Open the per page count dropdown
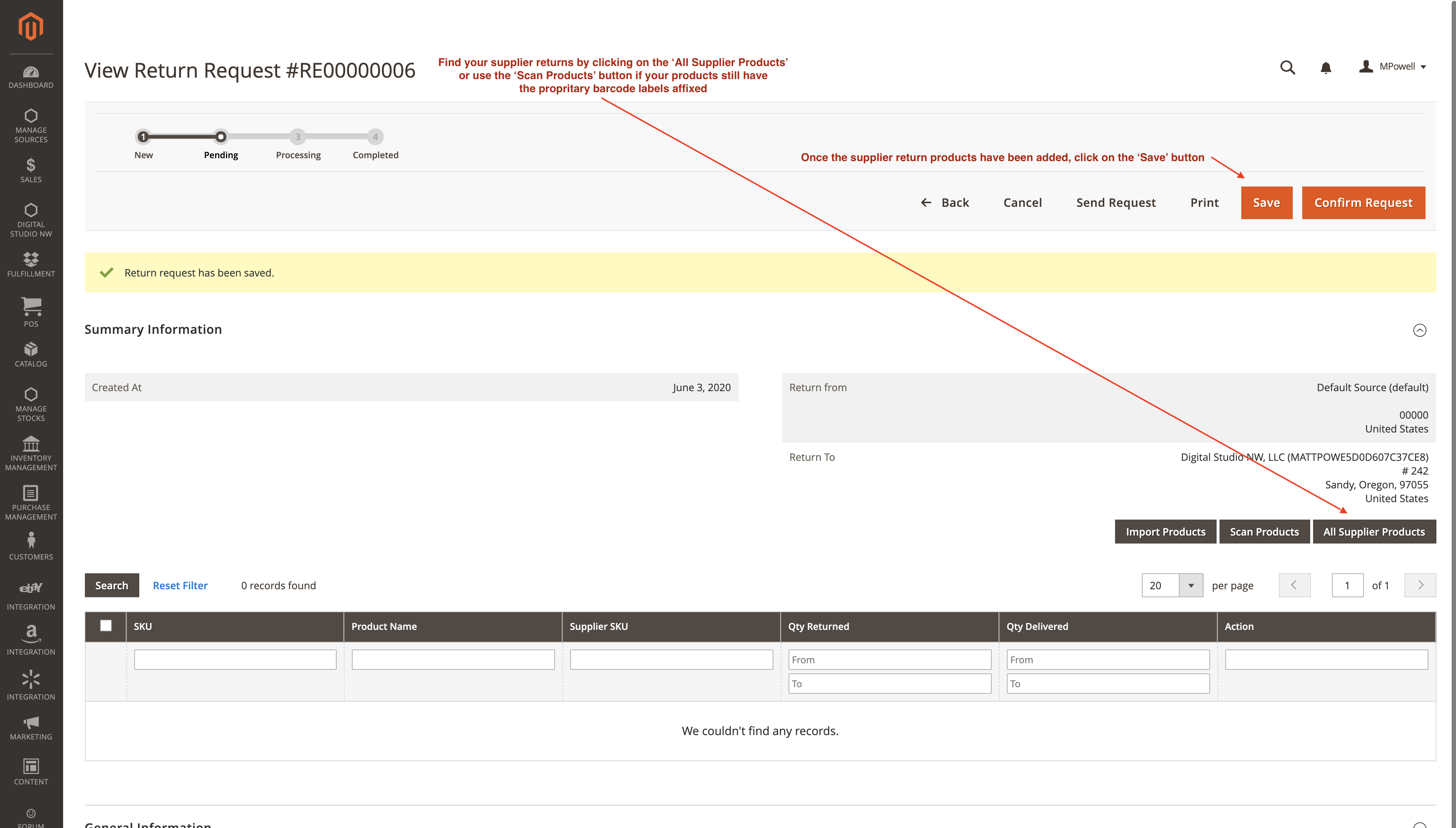Viewport: 1456px width, 828px height. point(1190,585)
